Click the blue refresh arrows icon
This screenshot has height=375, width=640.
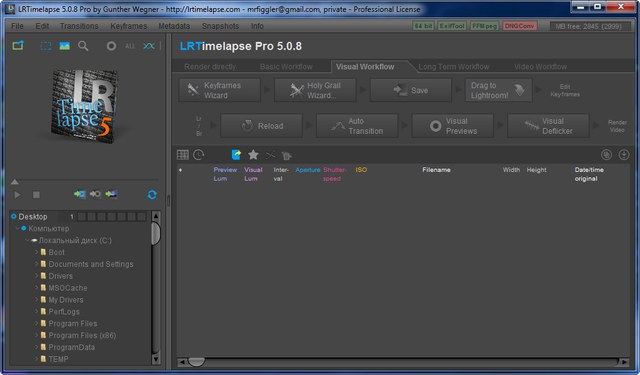click(152, 195)
